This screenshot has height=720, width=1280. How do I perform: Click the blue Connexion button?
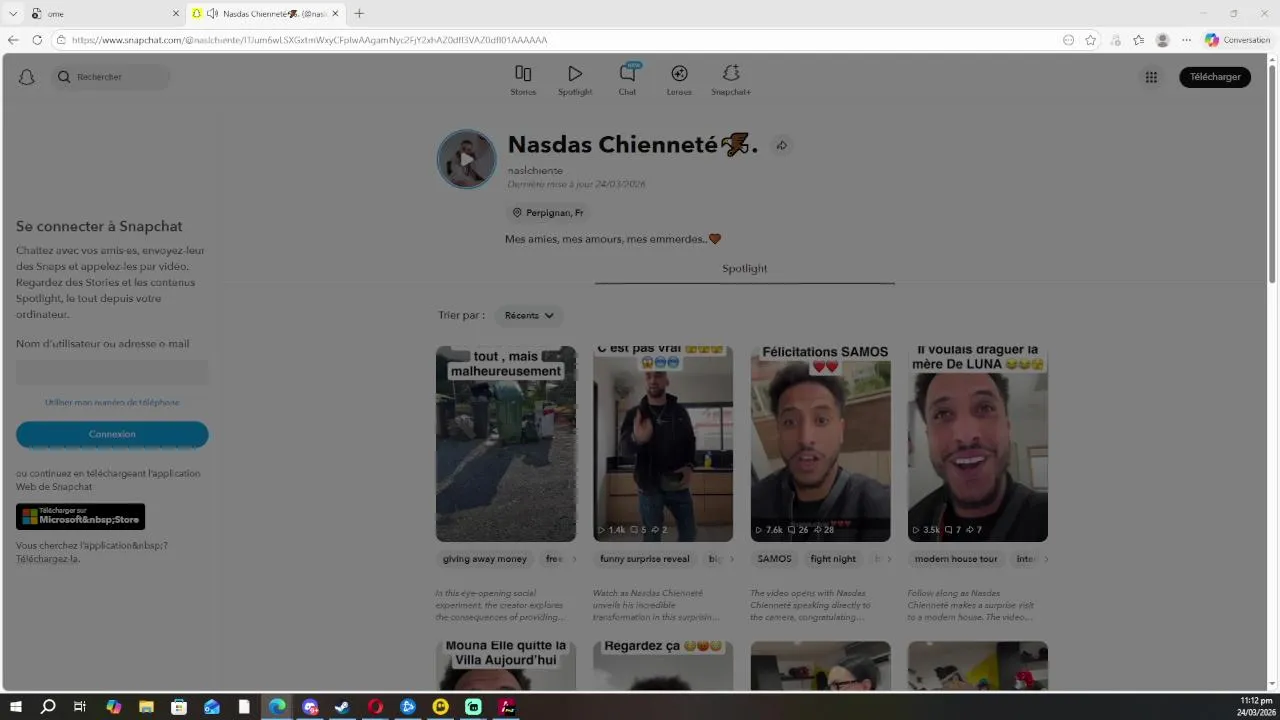[112, 434]
